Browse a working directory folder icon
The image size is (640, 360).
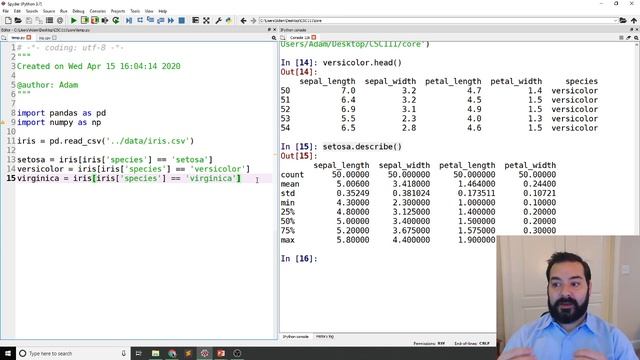[623, 20]
